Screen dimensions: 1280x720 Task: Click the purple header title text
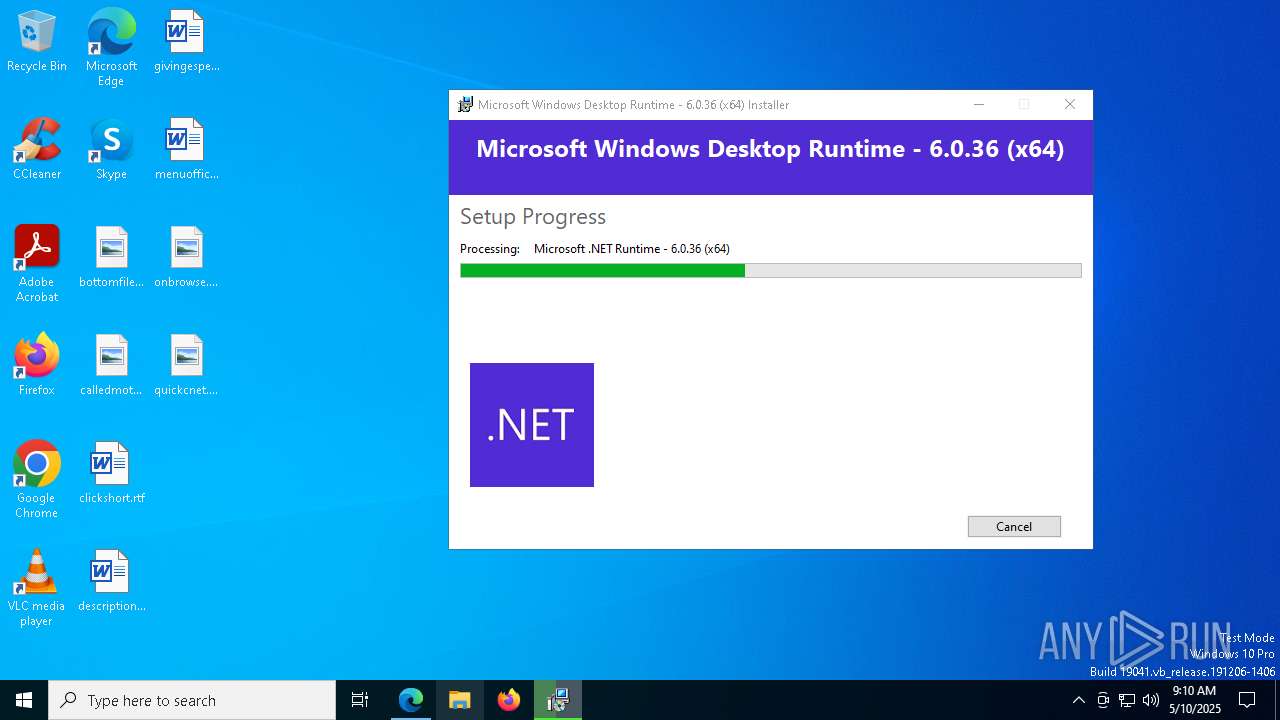click(x=770, y=149)
